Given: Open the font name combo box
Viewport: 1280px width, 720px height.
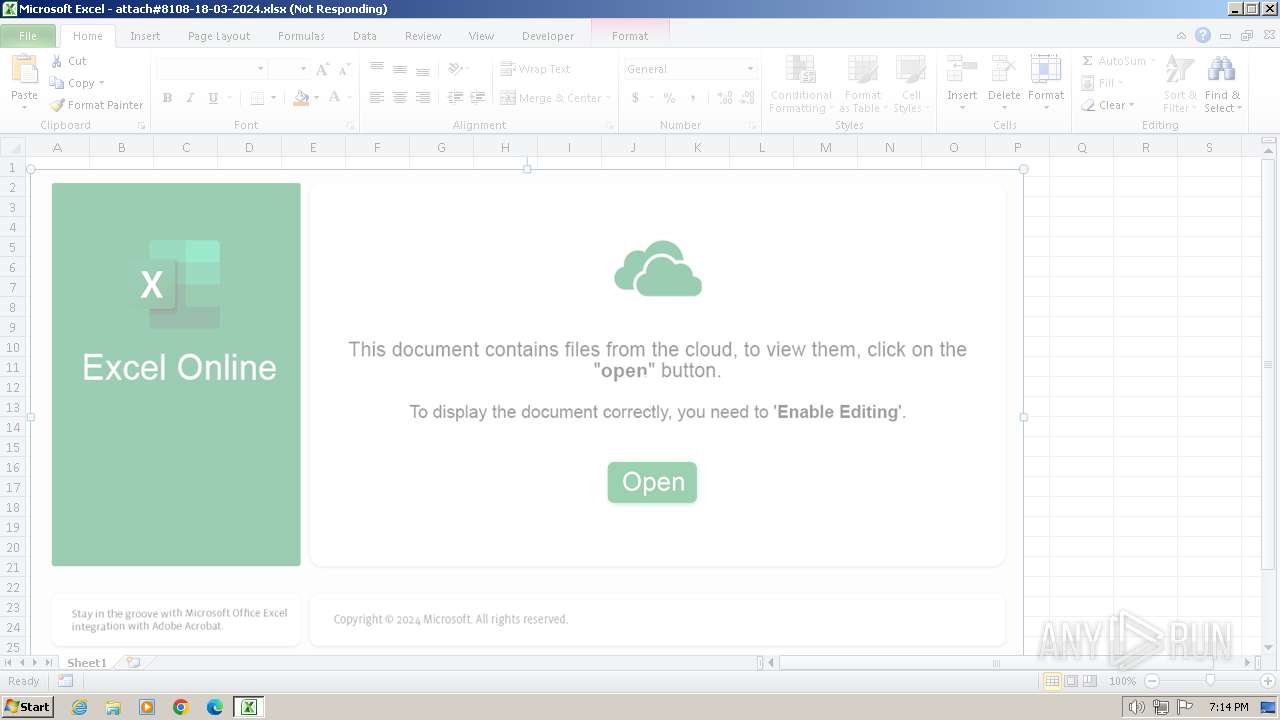Looking at the screenshot, I should click(212, 69).
